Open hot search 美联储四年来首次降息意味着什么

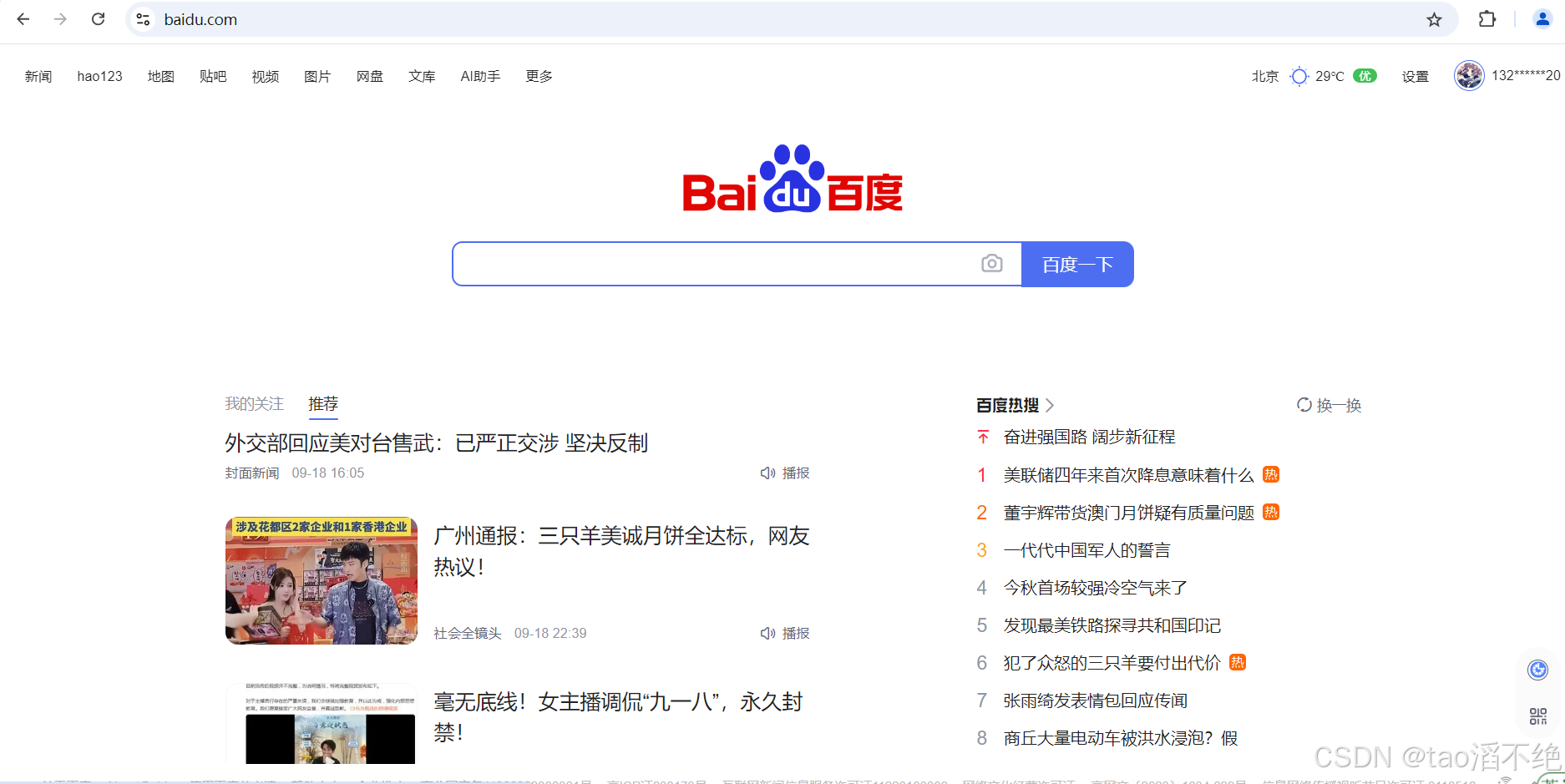click(1128, 474)
